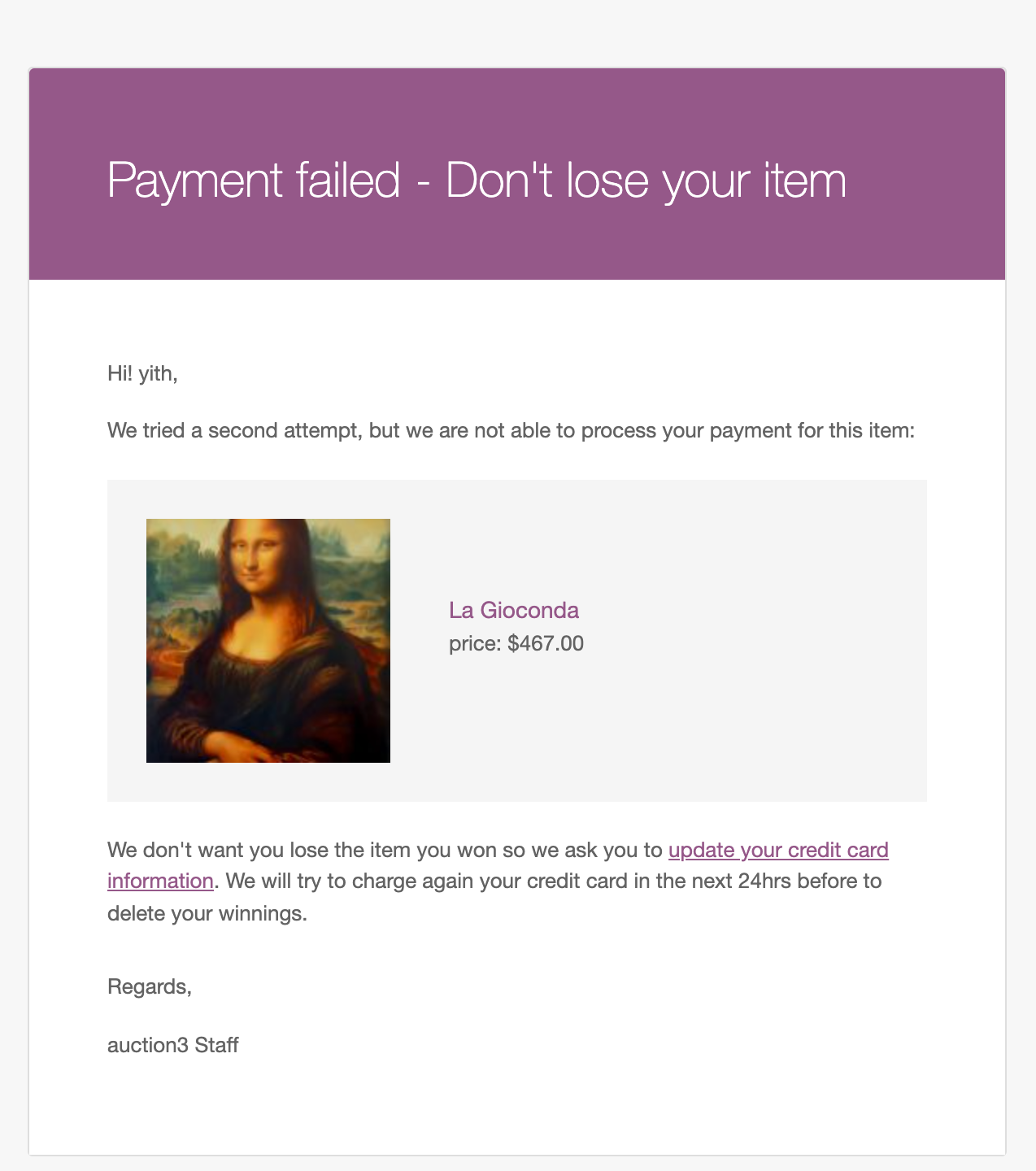Click the Mona Lisa face in the image
The width and height of the screenshot is (1036, 1171).
259,559
